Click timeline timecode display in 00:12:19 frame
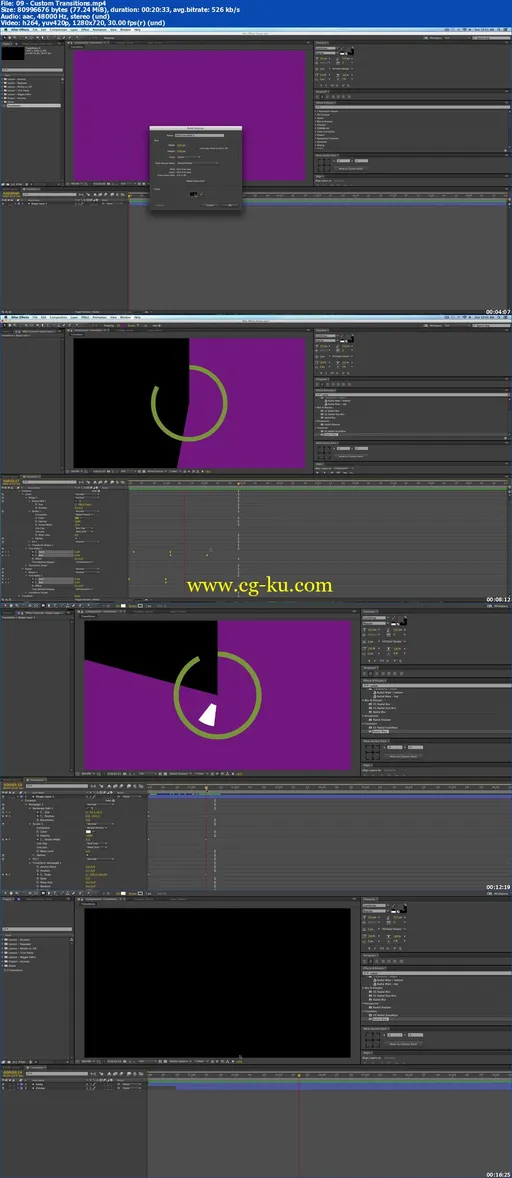The height and width of the screenshot is (1178, 512). click(x=11, y=787)
